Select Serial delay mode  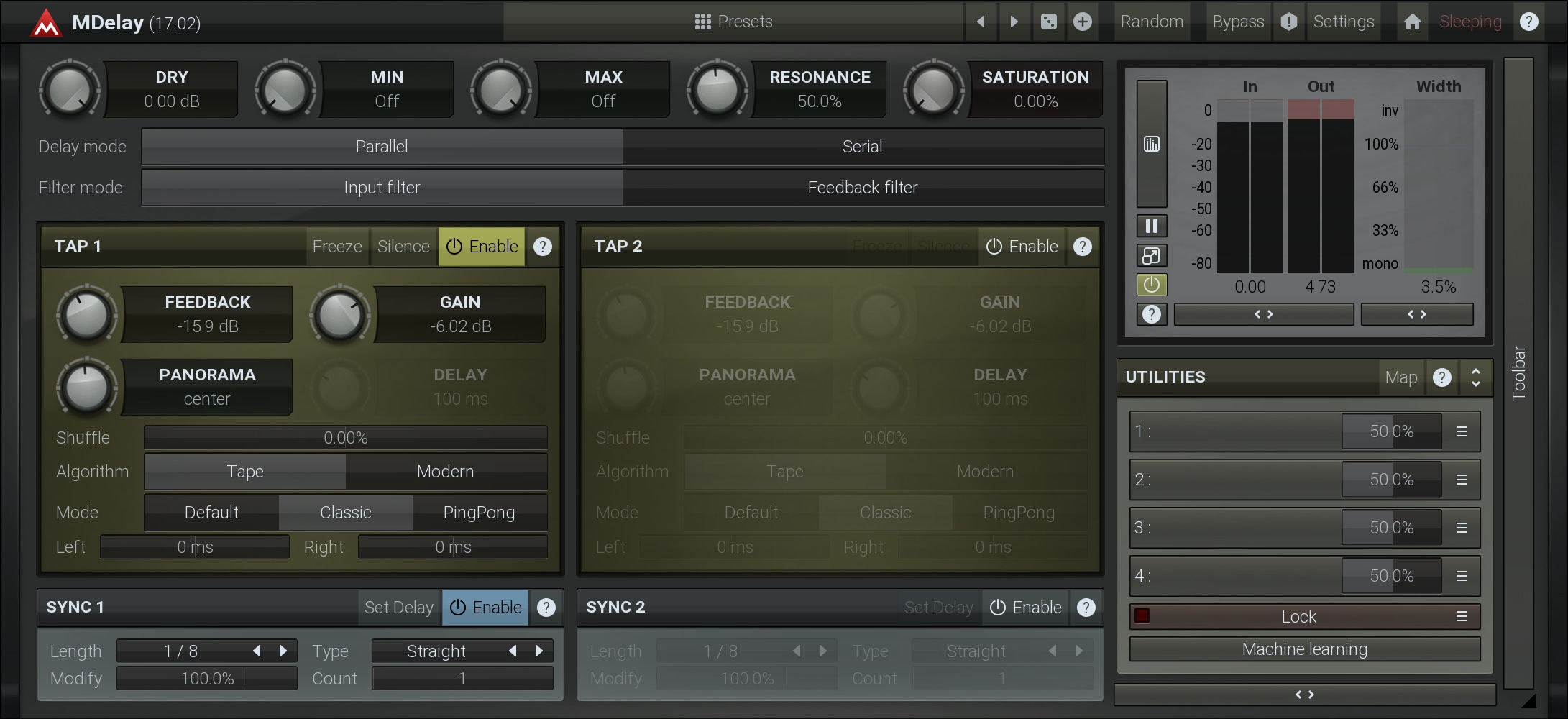[x=862, y=147]
